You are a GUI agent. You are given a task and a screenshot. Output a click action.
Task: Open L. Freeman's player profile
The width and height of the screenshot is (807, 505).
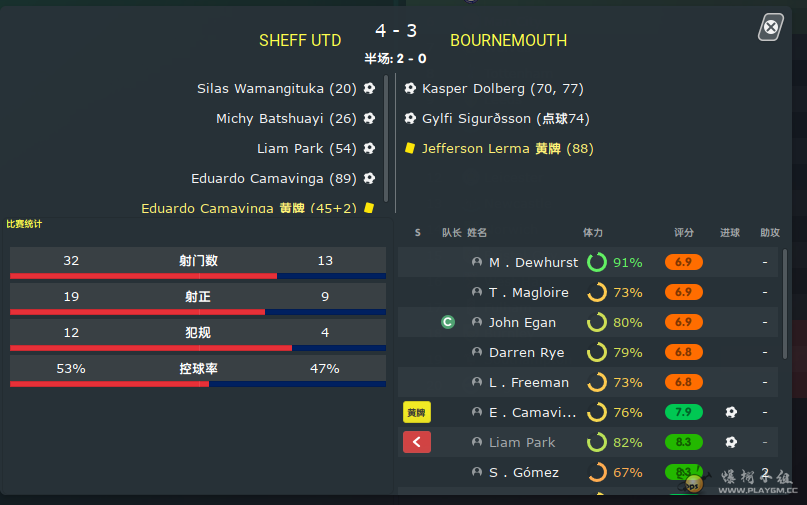(x=528, y=382)
